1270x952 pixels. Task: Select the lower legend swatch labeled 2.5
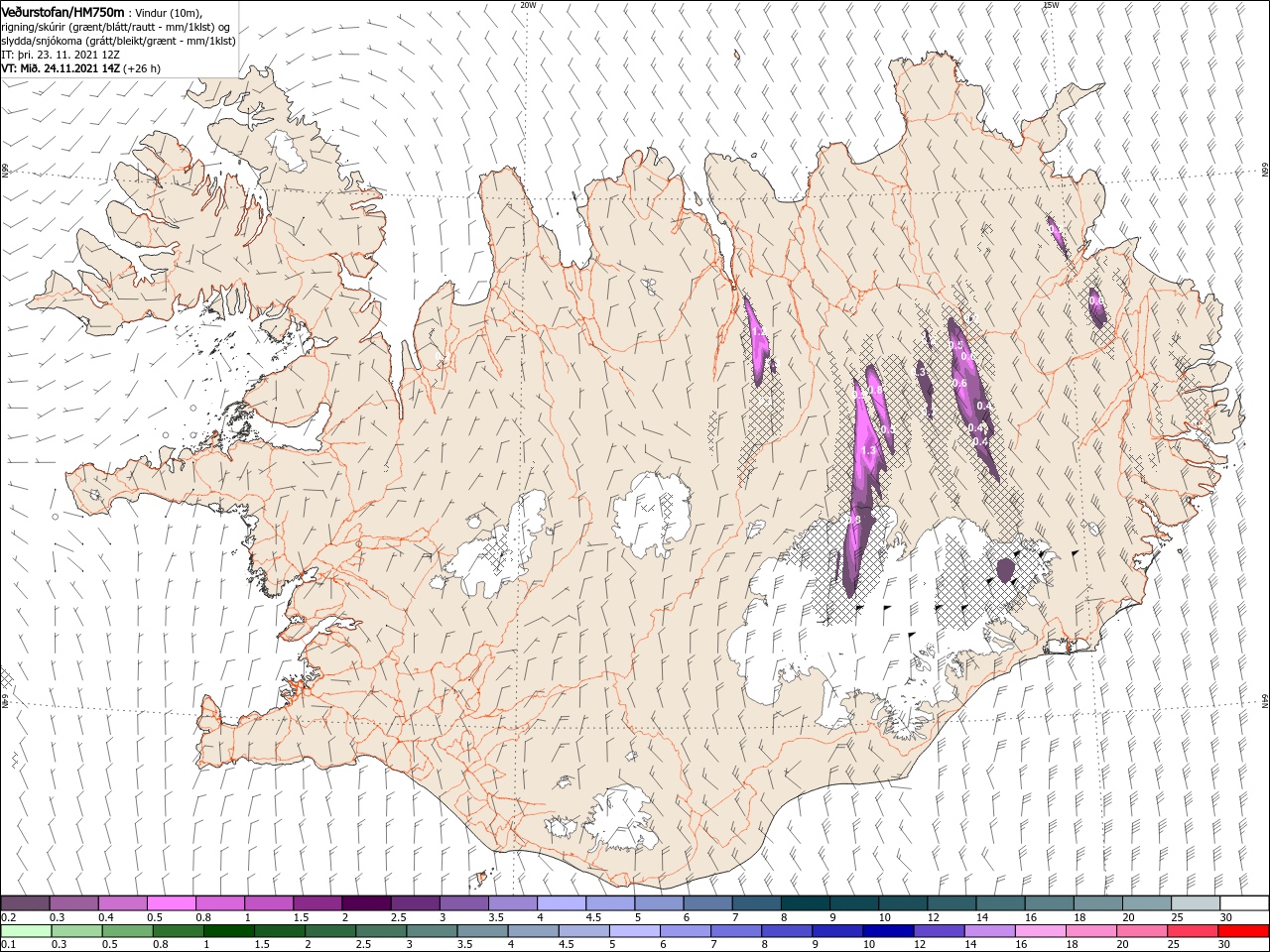(380, 931)
